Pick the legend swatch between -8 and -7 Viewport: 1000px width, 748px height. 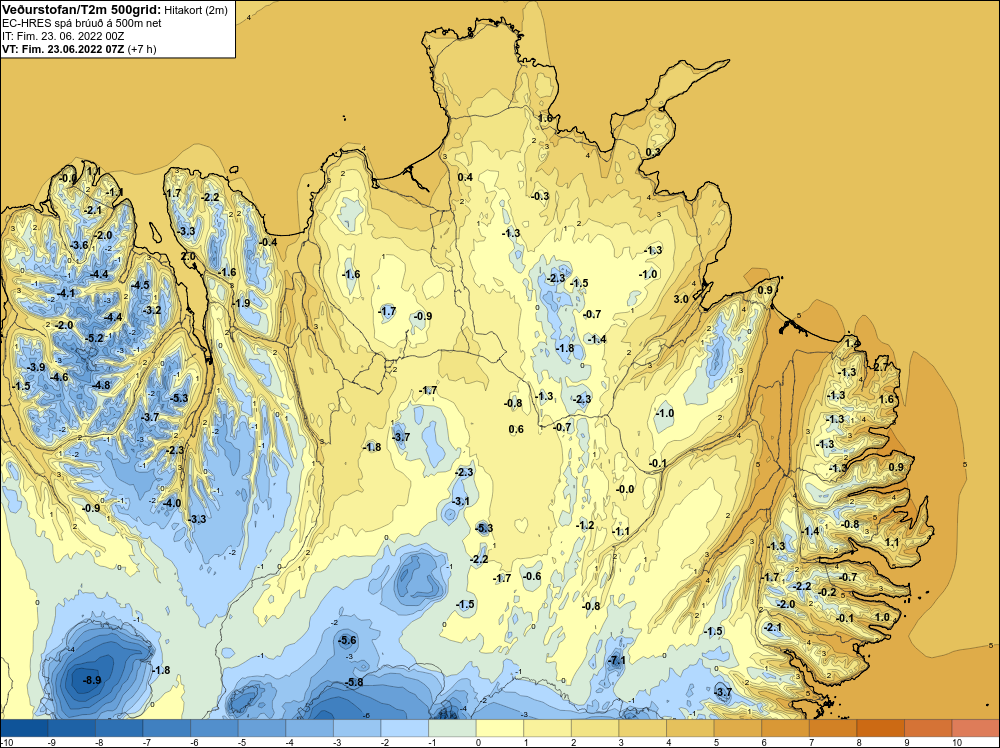pyautogui.click(x=119, y=728)
